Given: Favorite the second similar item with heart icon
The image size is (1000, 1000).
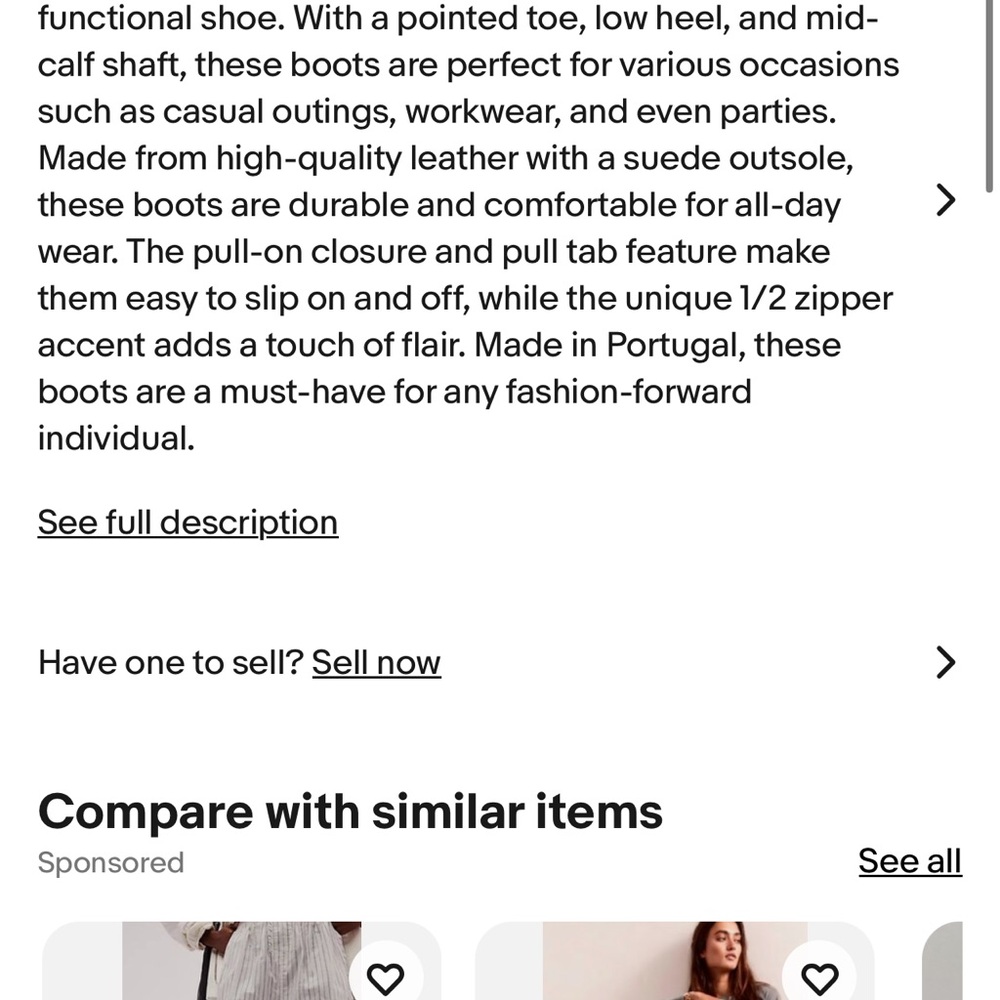Looking at the screenshot, I should tap(820, 978).
